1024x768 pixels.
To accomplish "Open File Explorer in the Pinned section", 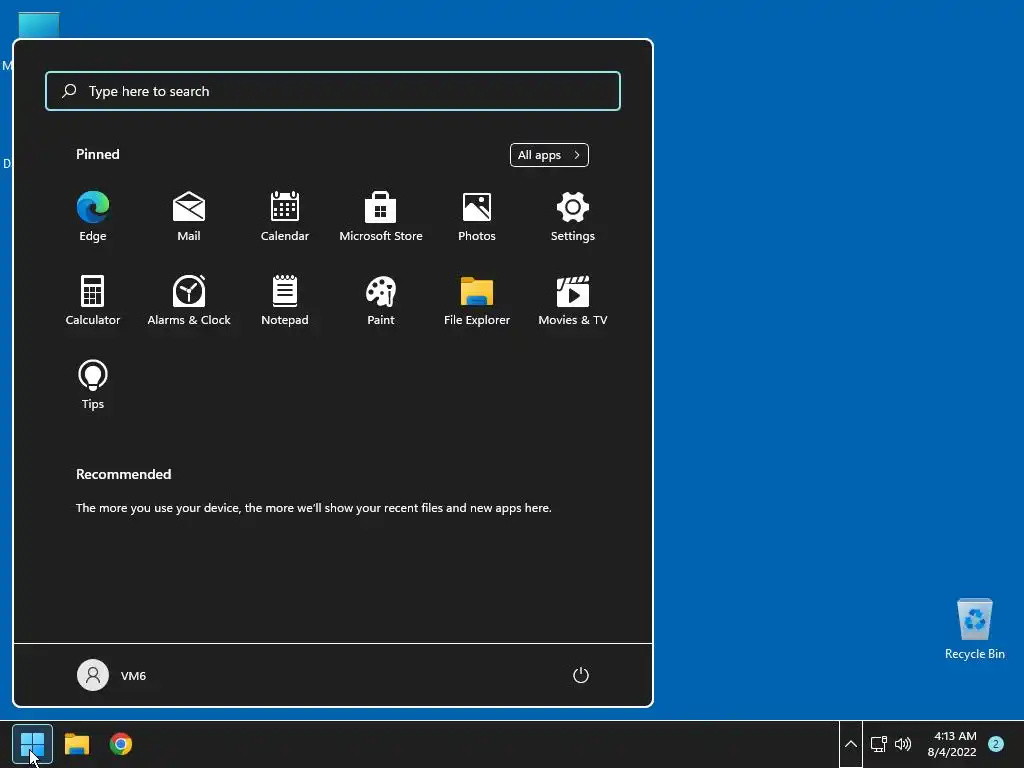I will click(477, 300).
